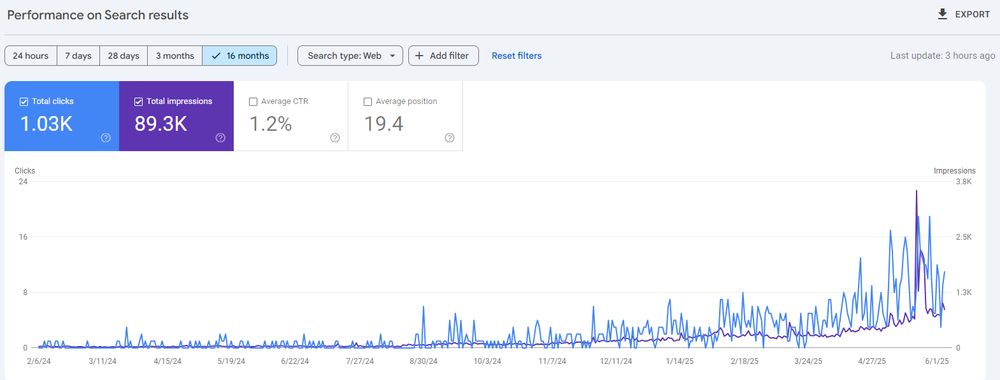Uncheck the Total clicks checkbox
This screenshot has height=380, width=1000.
point(24,101)
